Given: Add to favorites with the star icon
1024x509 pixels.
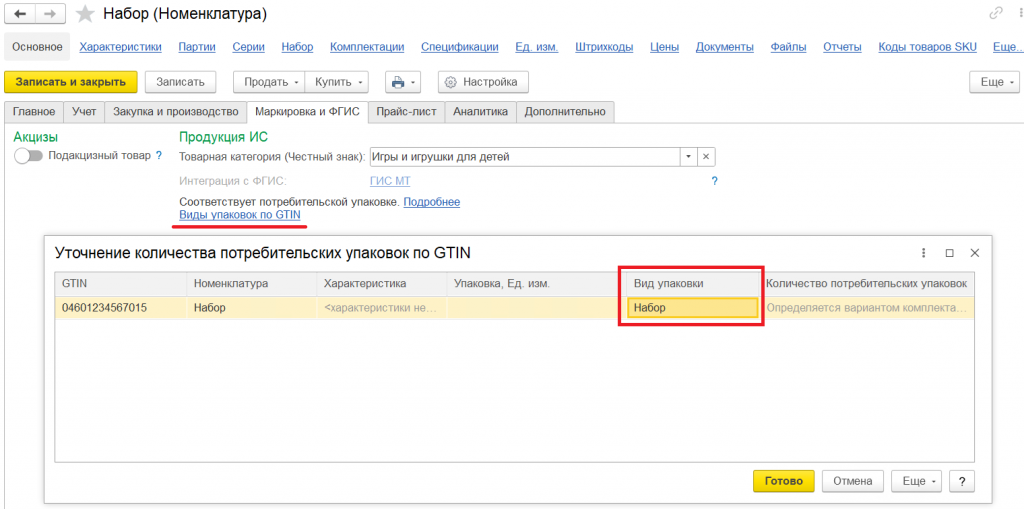Looking at the screenshot, I should [84, 14].
